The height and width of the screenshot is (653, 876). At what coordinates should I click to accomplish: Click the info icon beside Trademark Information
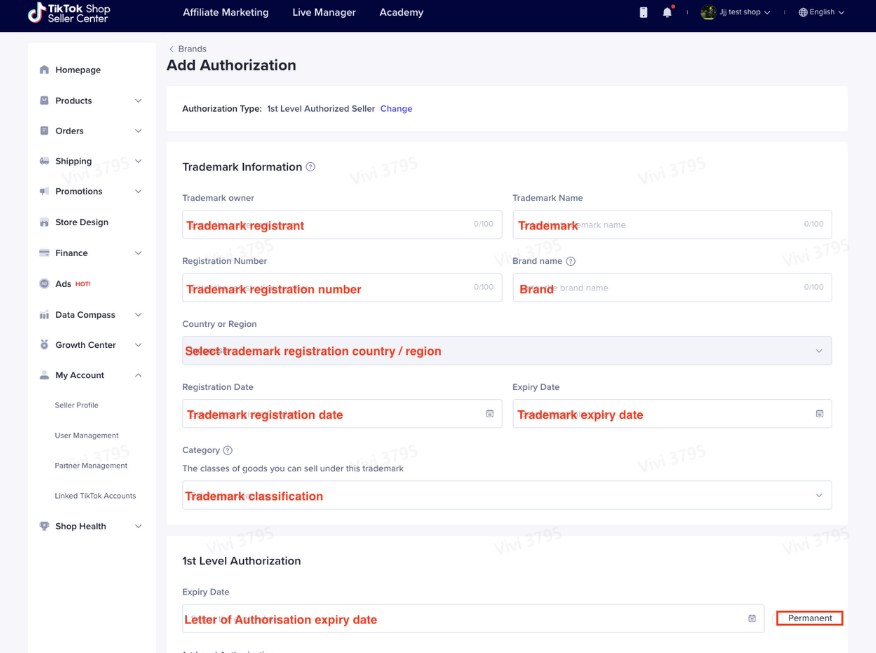(x=311, y=167)
